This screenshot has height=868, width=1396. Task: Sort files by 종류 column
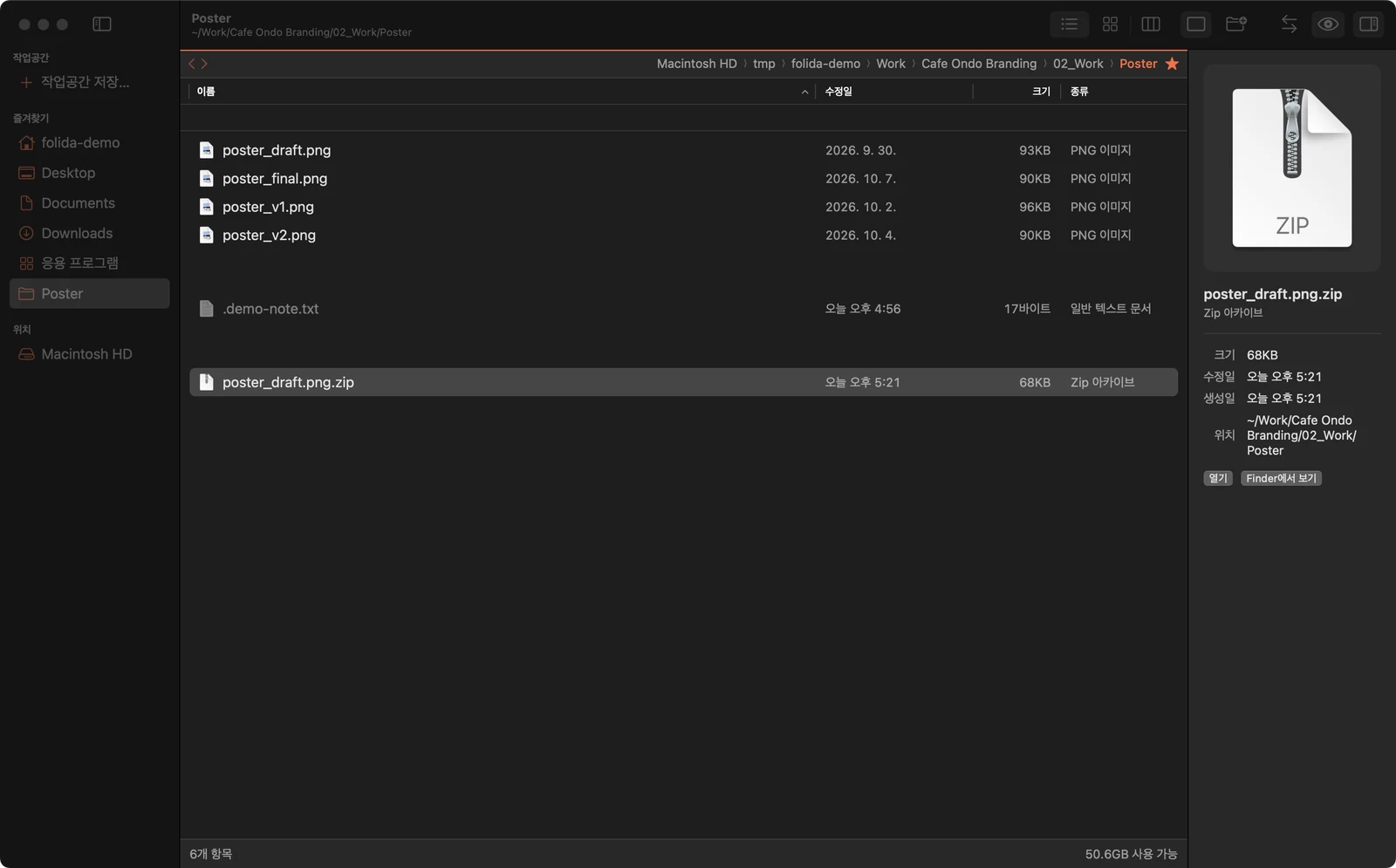pyautogui.click(x=1079, y=92)
